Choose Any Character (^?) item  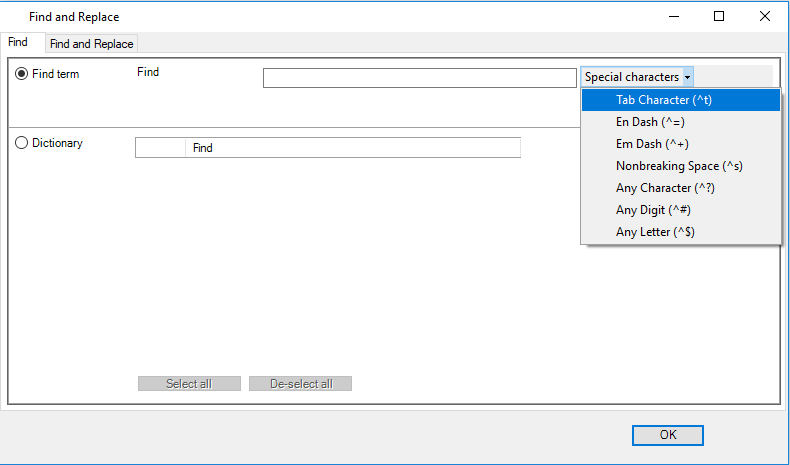coord(681,188)
